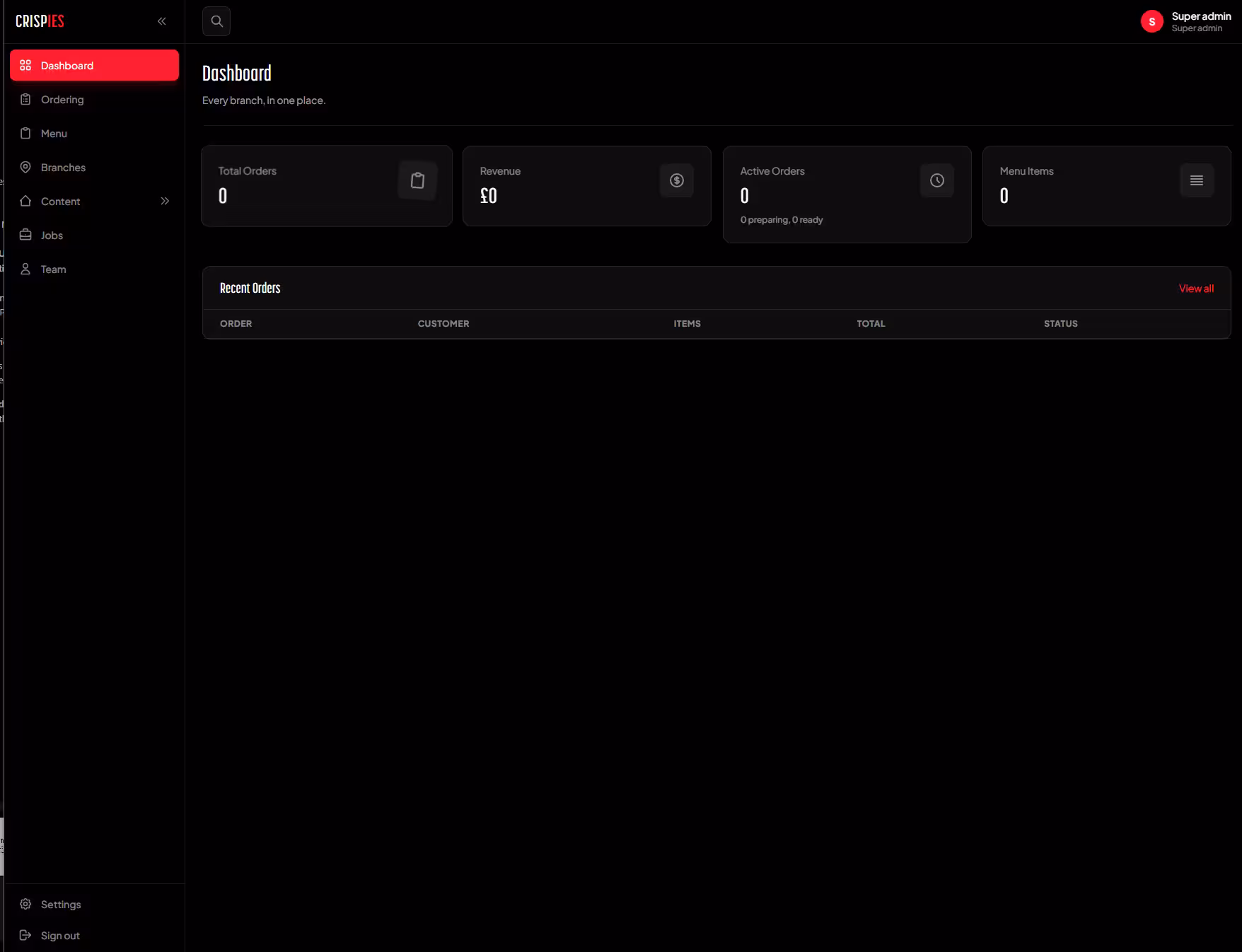Click the Dashboard page heading
Image resolution: width=1242 pixels, height=952 pixels.
[x=237, y=73]
